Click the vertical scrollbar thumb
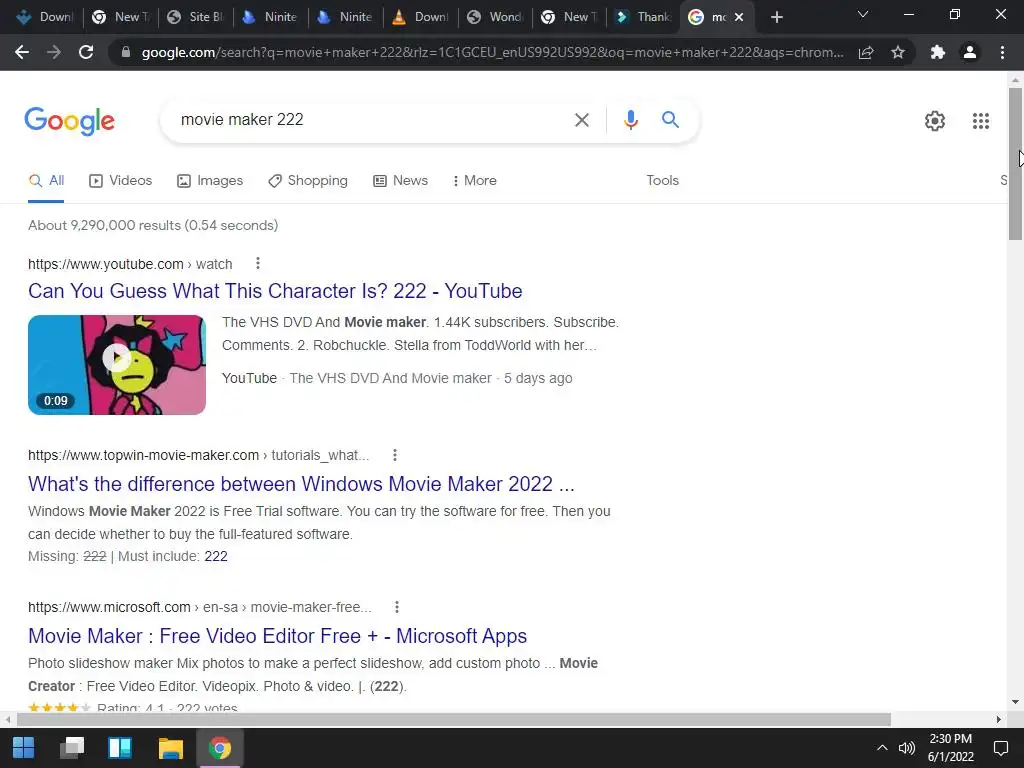 click(1015, 163)
